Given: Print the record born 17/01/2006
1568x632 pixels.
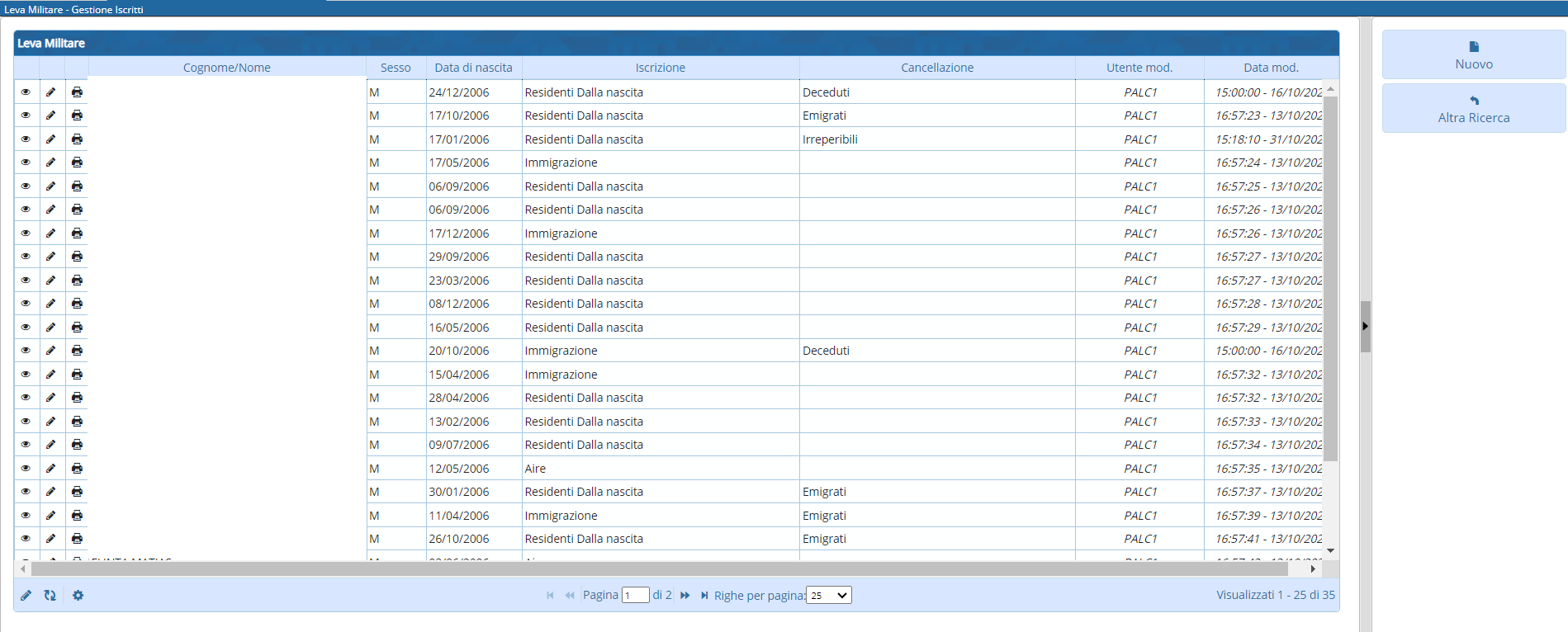Looking at the screenshot, I should click(77, 139).
